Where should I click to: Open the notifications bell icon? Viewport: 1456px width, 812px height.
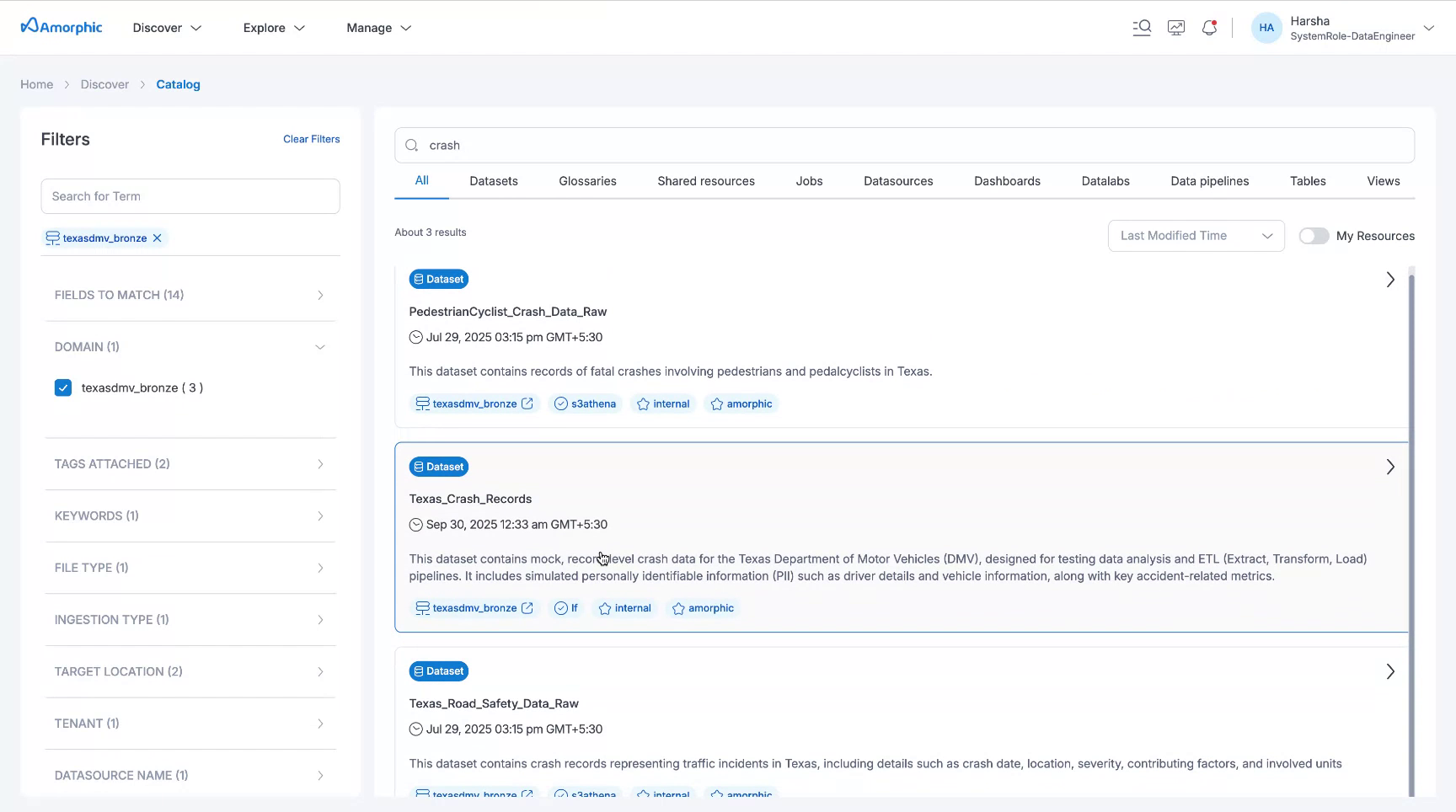pyautogui.click(x=1209, y=28)
